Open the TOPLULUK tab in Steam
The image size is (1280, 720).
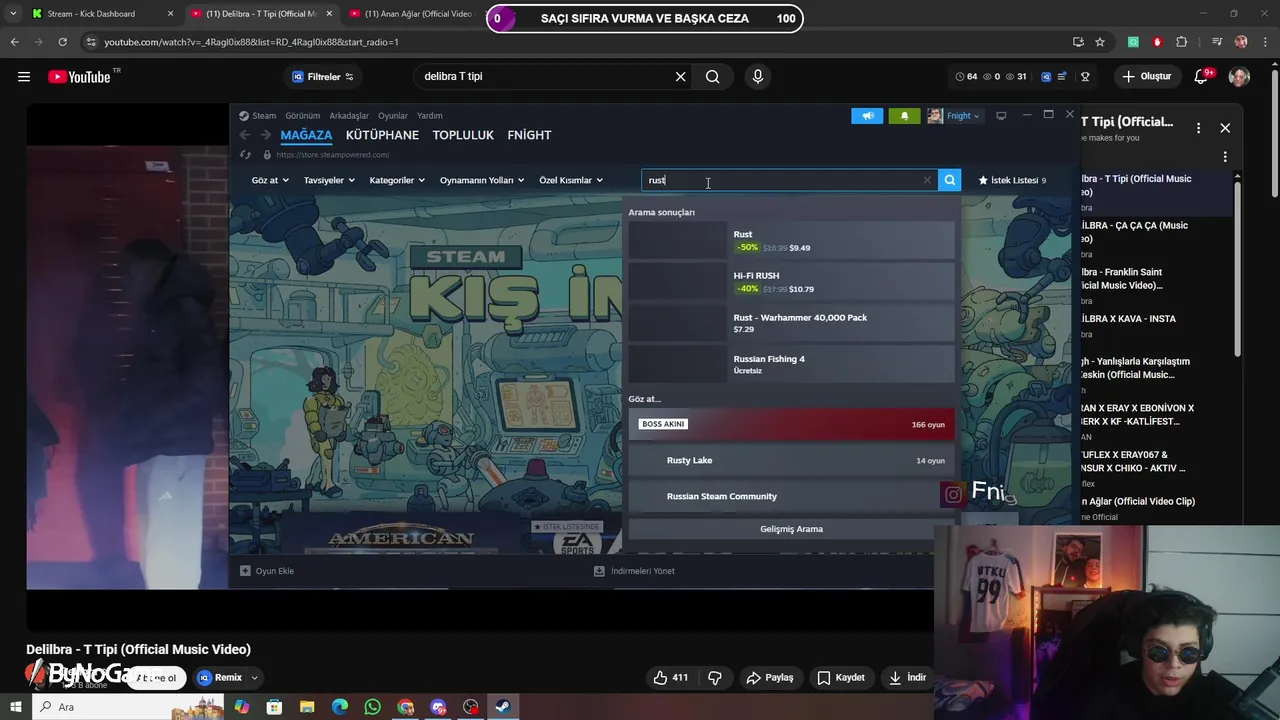click(x=463, y=135)
